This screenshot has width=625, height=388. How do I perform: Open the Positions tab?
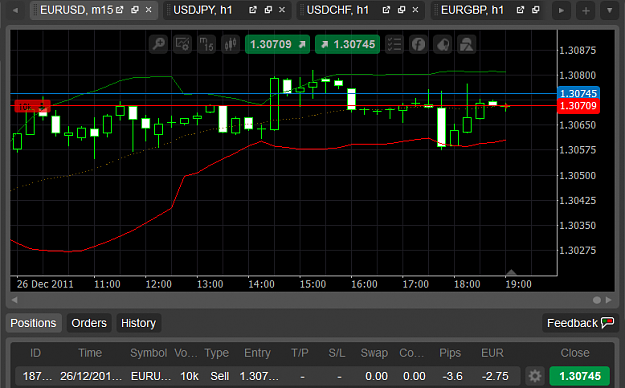pos(33,323)
